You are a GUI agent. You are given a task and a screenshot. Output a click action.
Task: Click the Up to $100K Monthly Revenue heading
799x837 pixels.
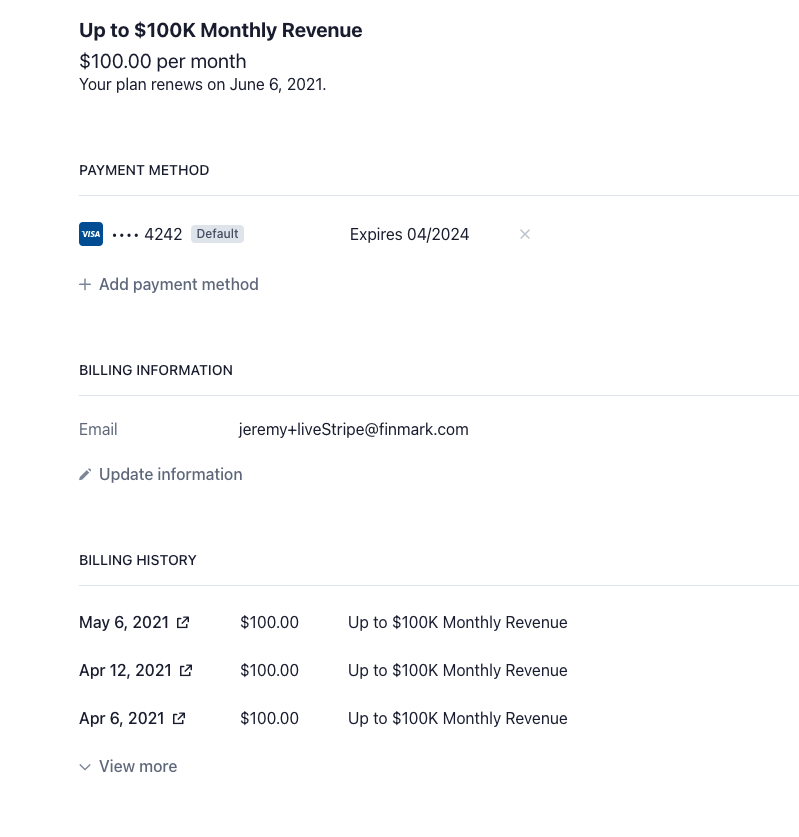pos(220,31)
